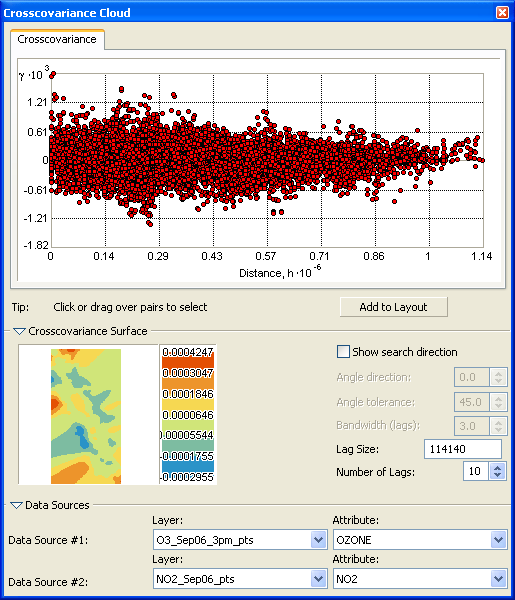Increase Number of Lags with up arrow
515x600 pixels.
(497, 467)
